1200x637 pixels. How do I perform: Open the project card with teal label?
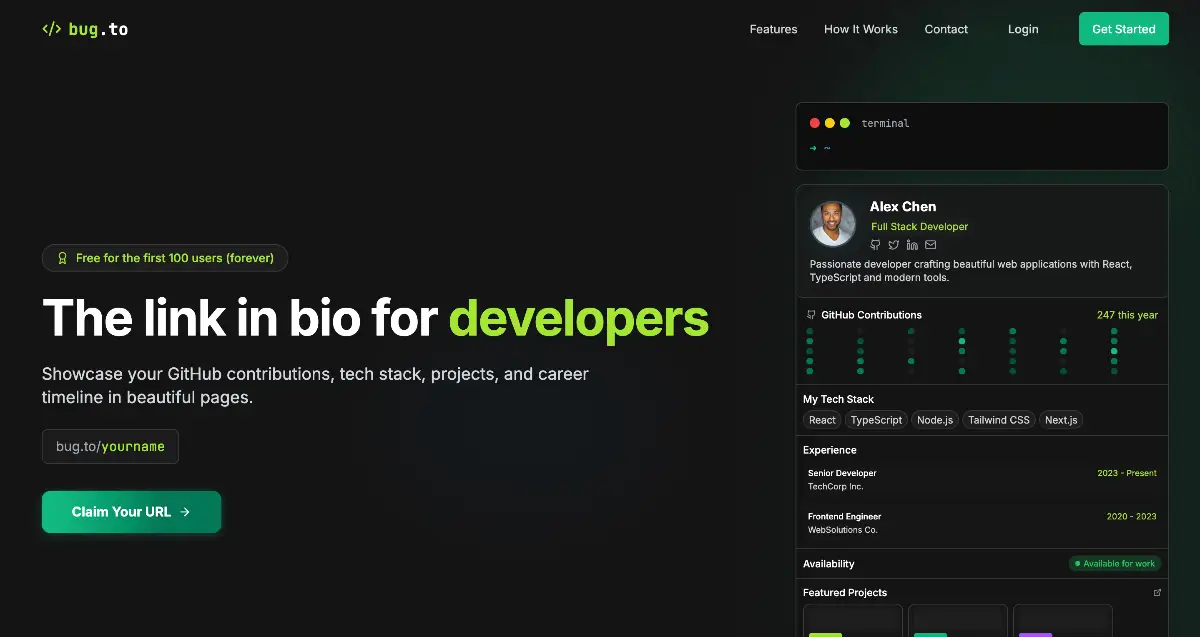coord(958,620)
